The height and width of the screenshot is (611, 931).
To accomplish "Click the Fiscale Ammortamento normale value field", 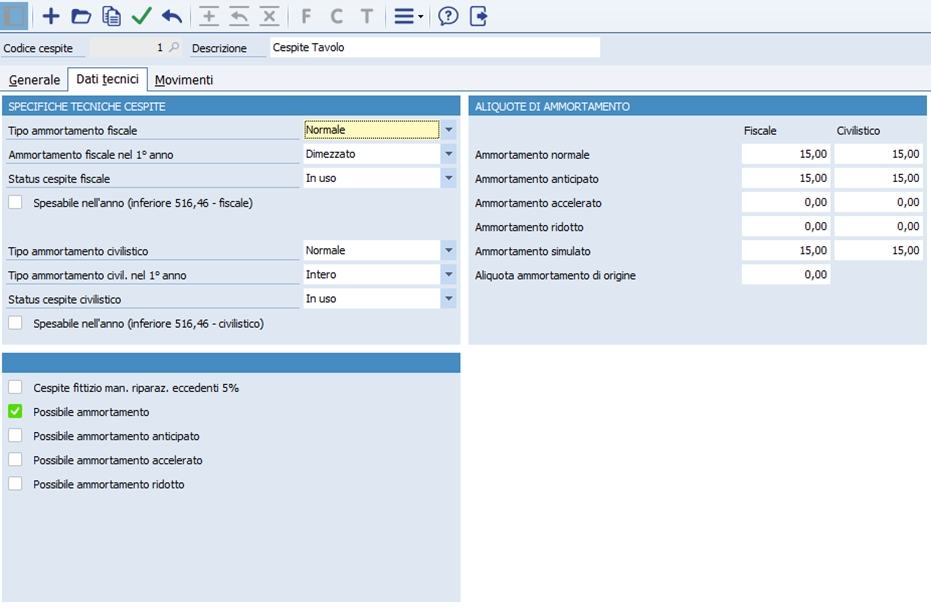I will click(786, 154).
